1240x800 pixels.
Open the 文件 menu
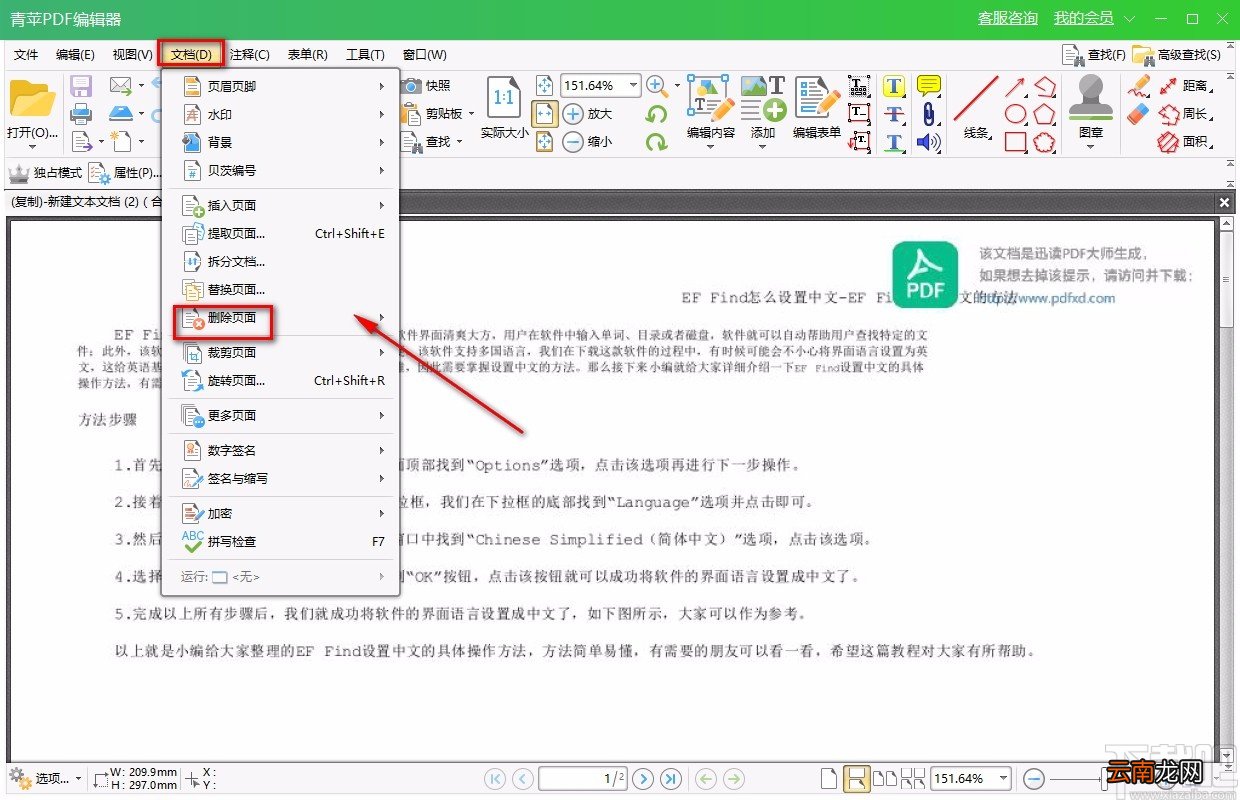tap(26, 55)
